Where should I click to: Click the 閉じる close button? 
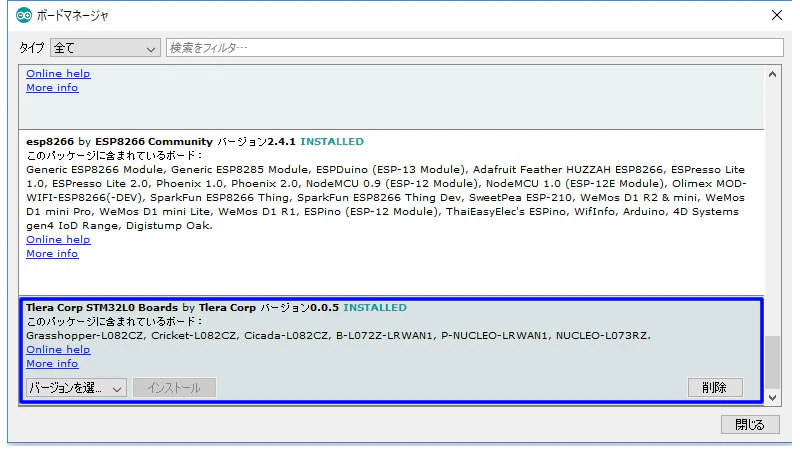coord(750,424)
